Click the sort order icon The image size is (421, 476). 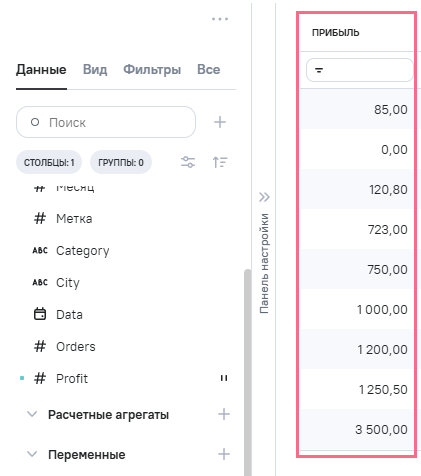point(220,162)
